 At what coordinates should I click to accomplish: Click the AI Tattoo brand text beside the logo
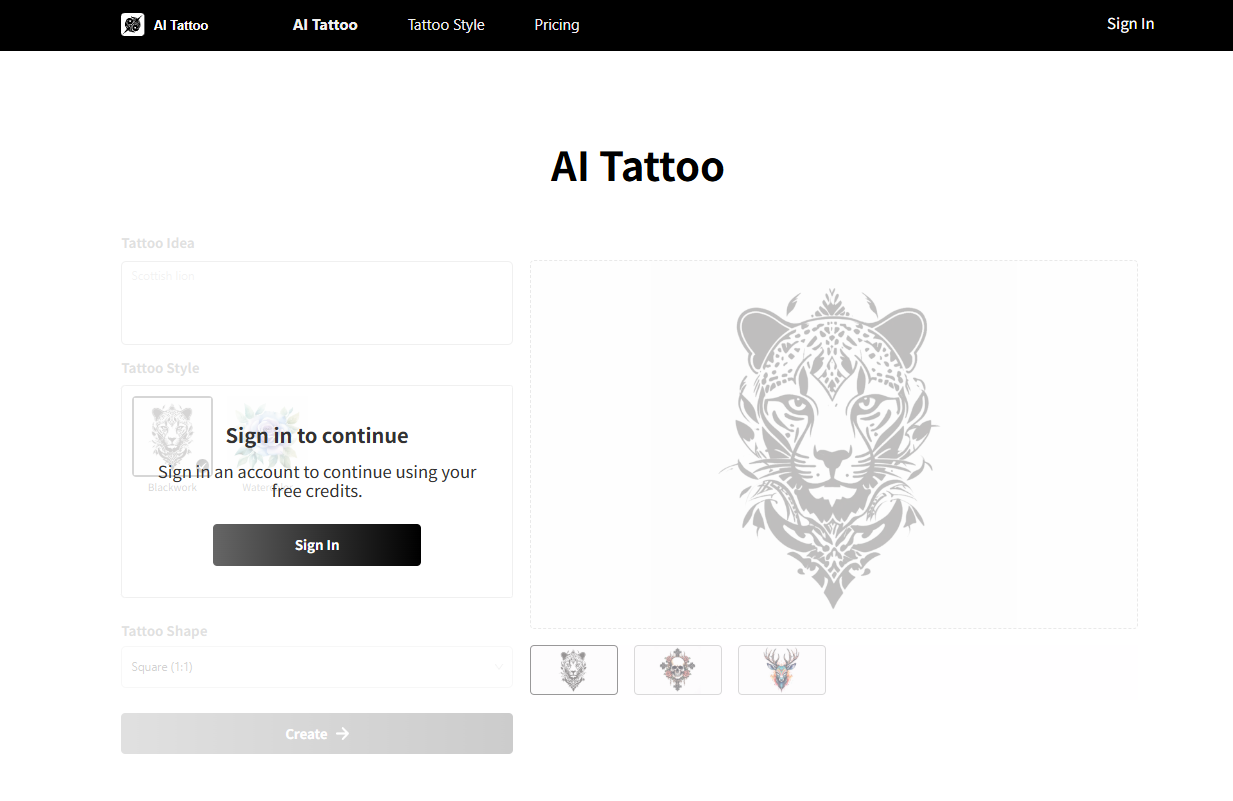point(181,25)
